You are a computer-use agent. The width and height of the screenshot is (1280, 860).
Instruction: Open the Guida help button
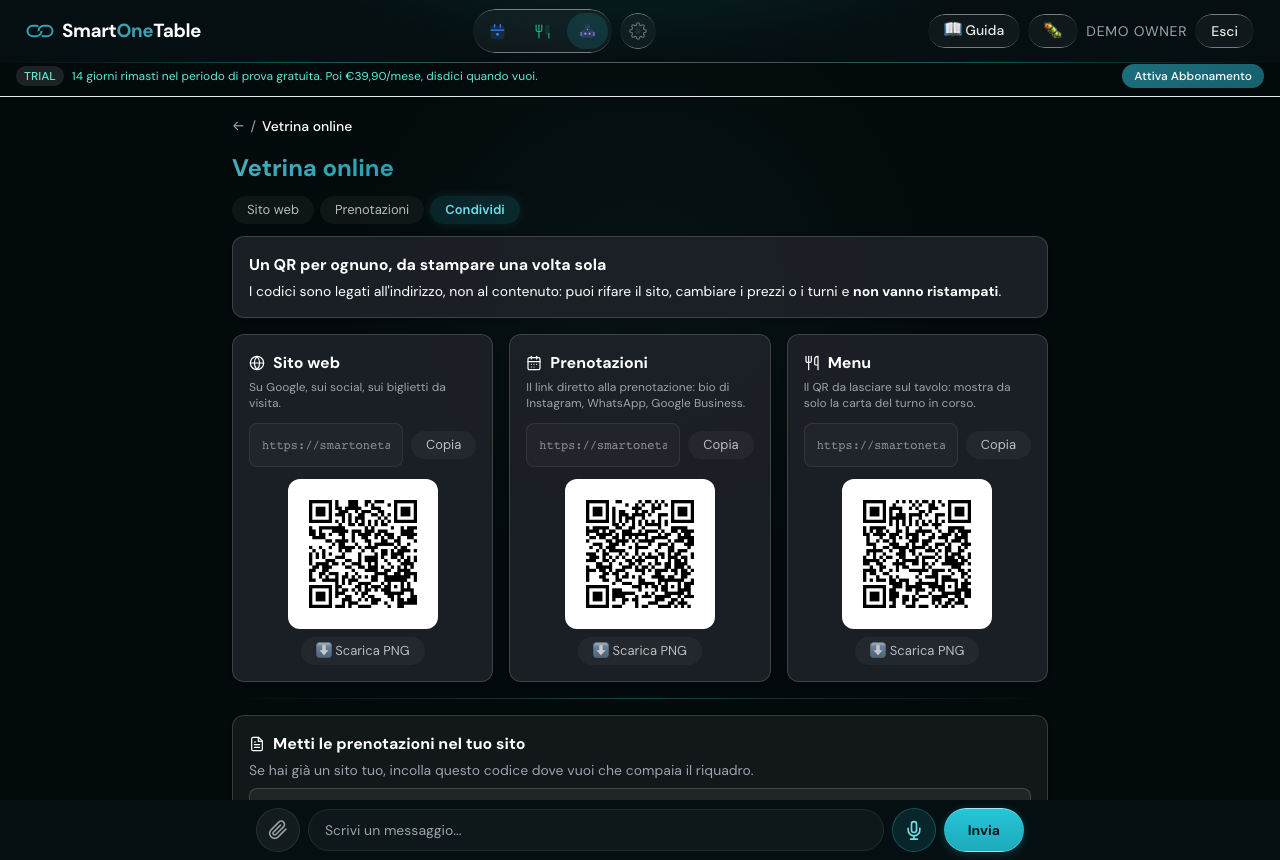(974, 31)
